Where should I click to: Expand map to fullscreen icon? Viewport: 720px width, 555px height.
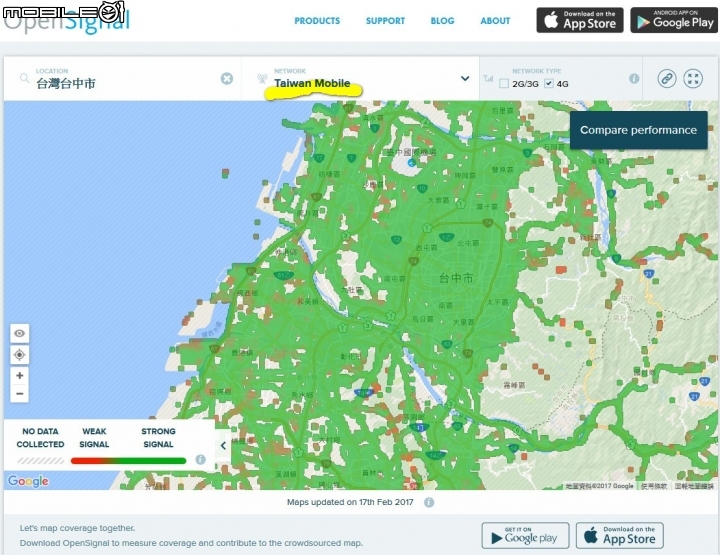point(693,78)
